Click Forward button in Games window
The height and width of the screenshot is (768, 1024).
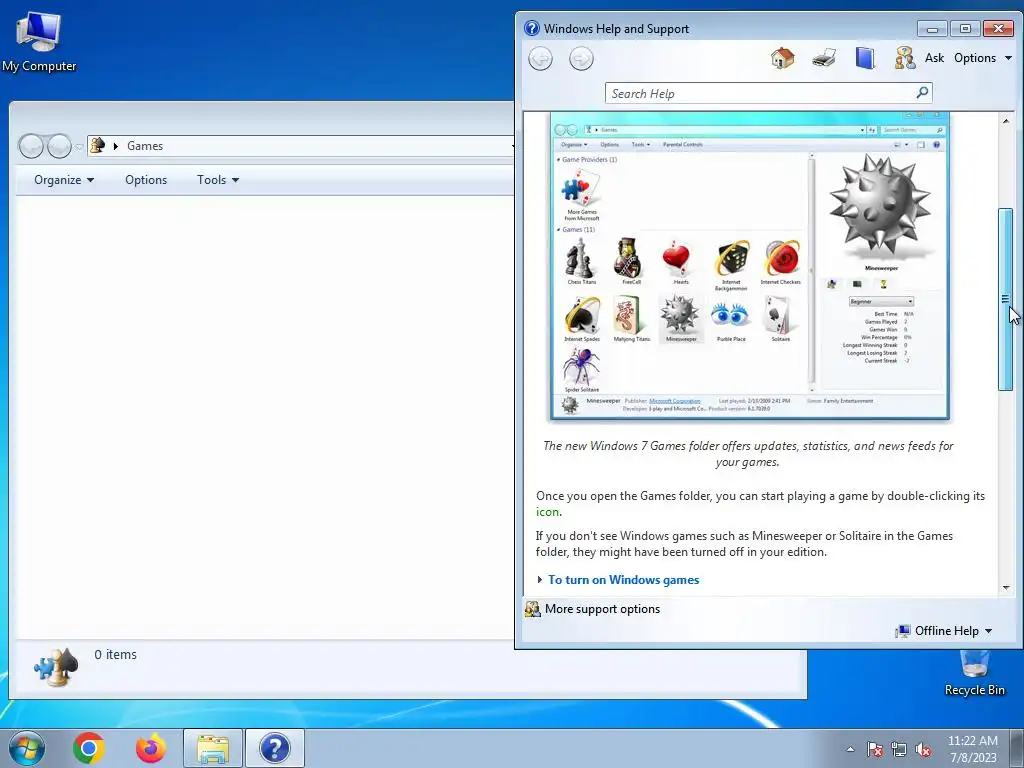[59, 146]
